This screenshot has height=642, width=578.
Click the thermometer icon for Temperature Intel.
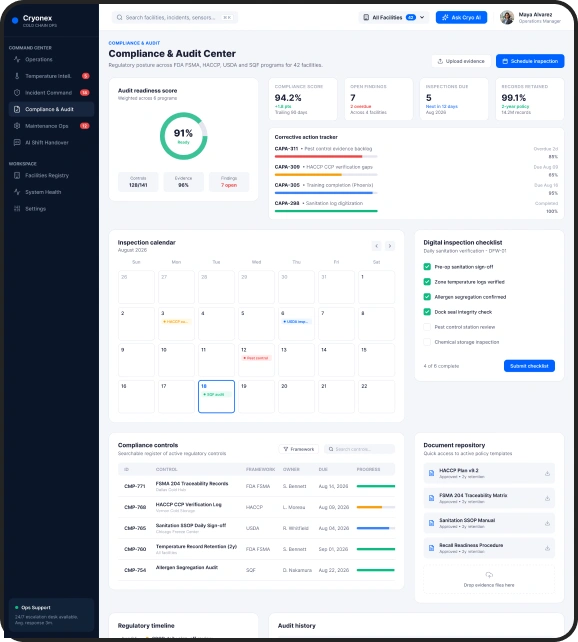(x=17, y=76)
